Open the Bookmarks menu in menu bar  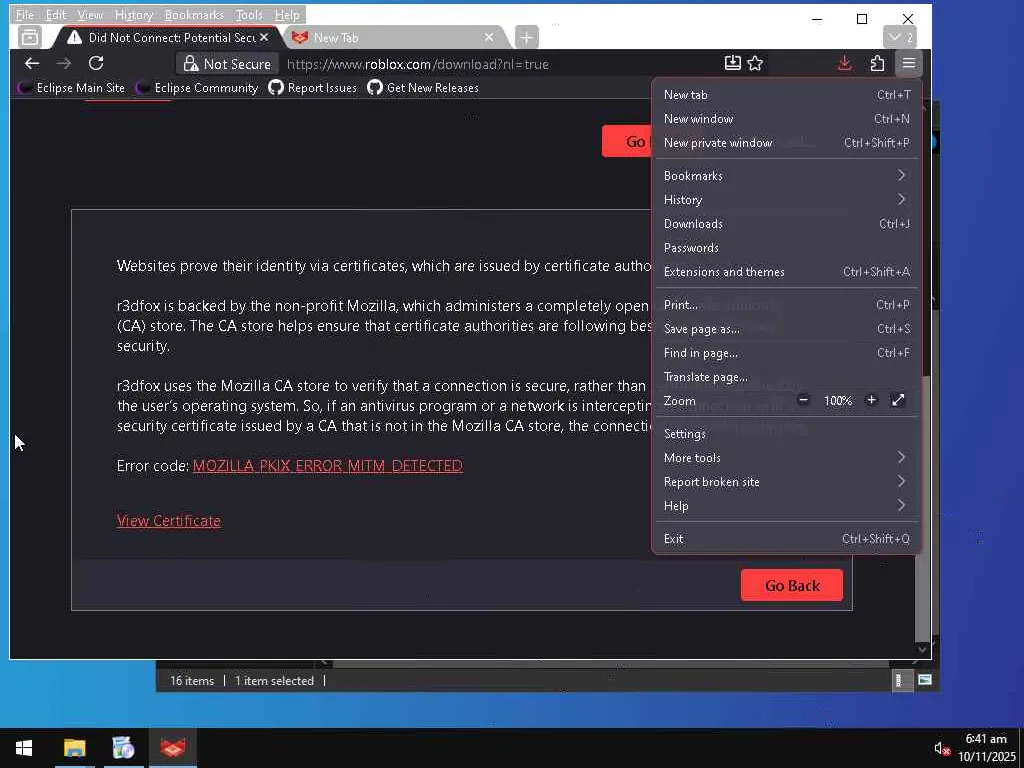point(194,14)
